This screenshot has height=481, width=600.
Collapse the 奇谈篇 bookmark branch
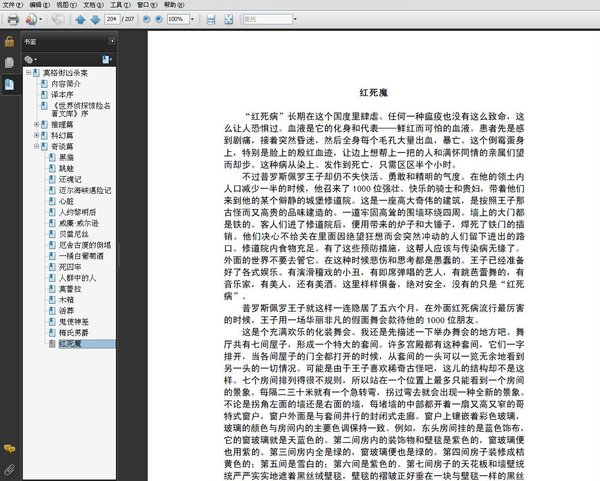pyautogui.click(x=37, y=146)
